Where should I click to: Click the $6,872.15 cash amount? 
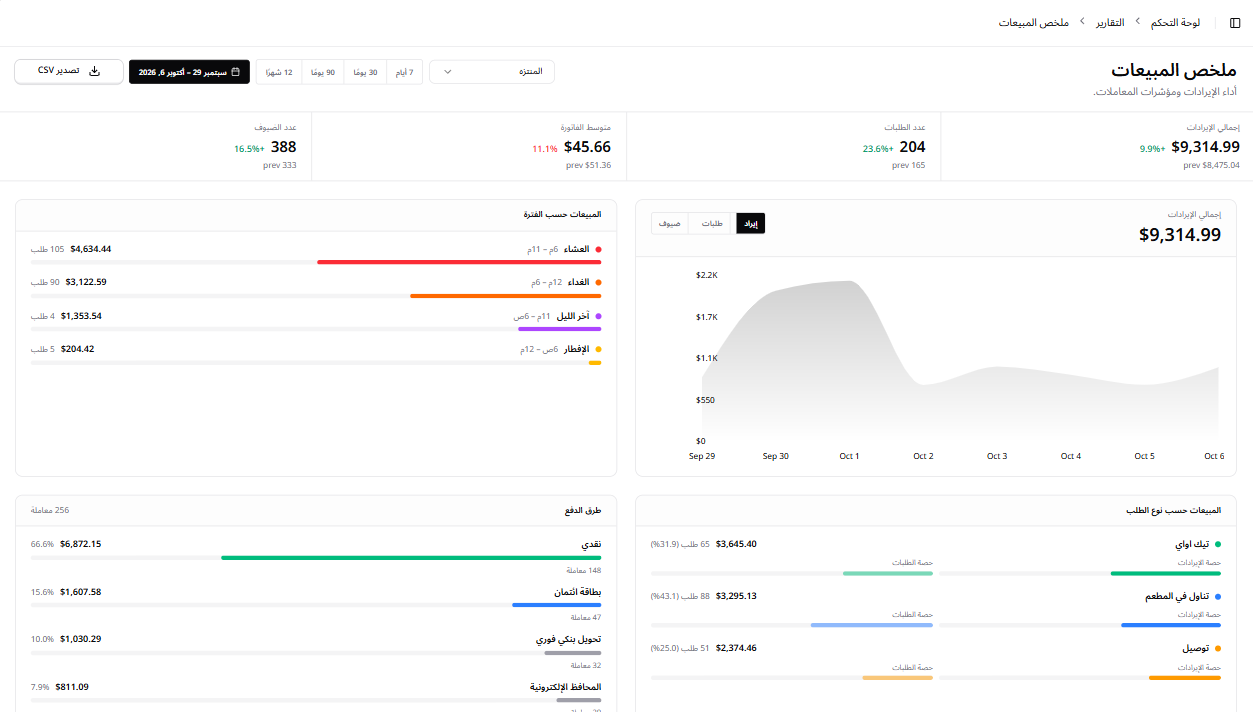[80, 544]
